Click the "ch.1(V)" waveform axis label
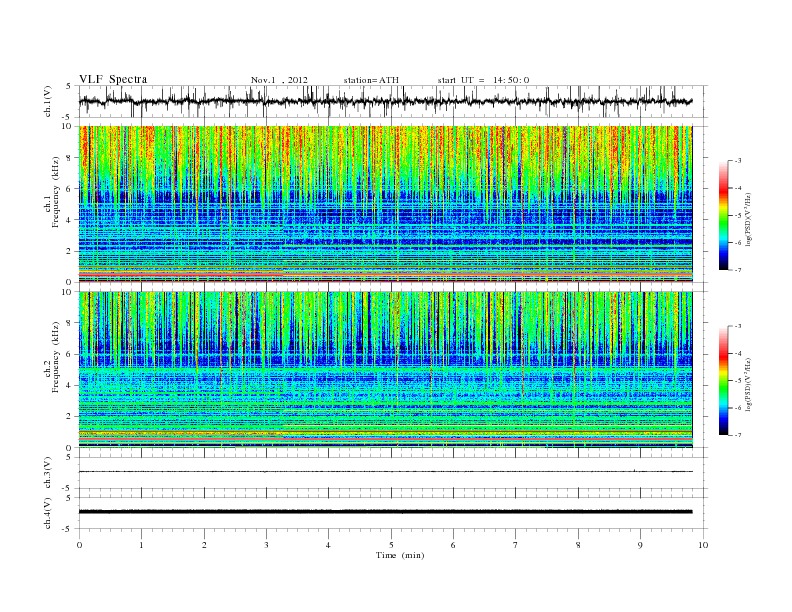This screenshot has height=612, width=792. point(47,101)
